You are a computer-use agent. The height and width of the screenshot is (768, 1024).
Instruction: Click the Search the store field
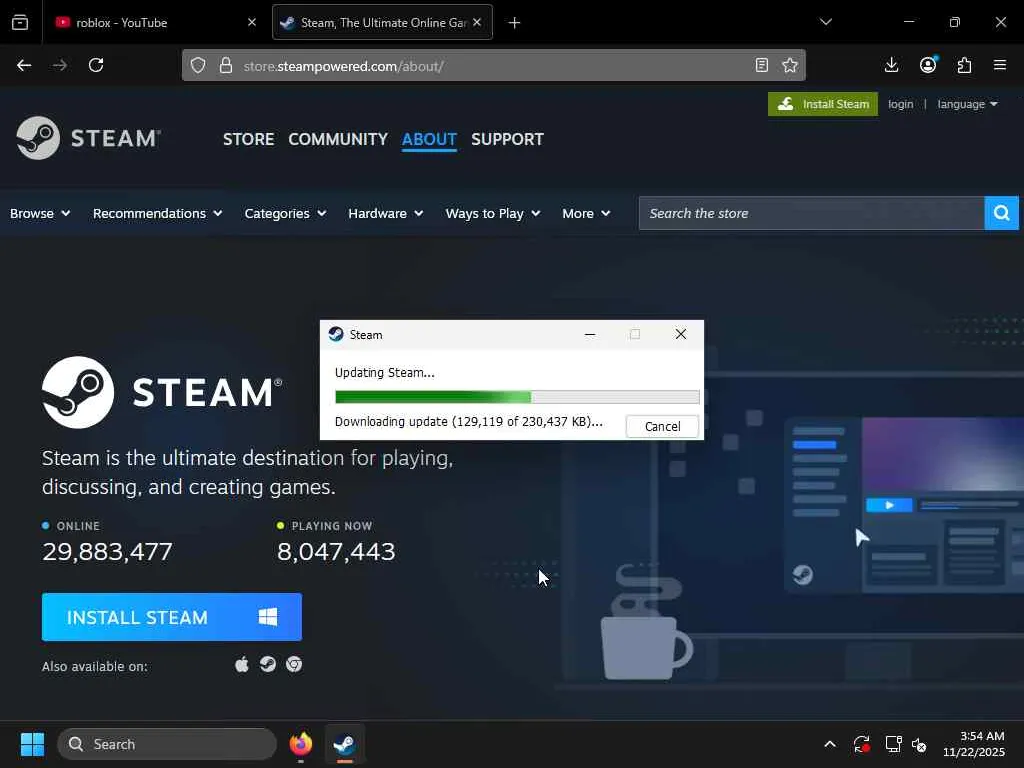812,214
